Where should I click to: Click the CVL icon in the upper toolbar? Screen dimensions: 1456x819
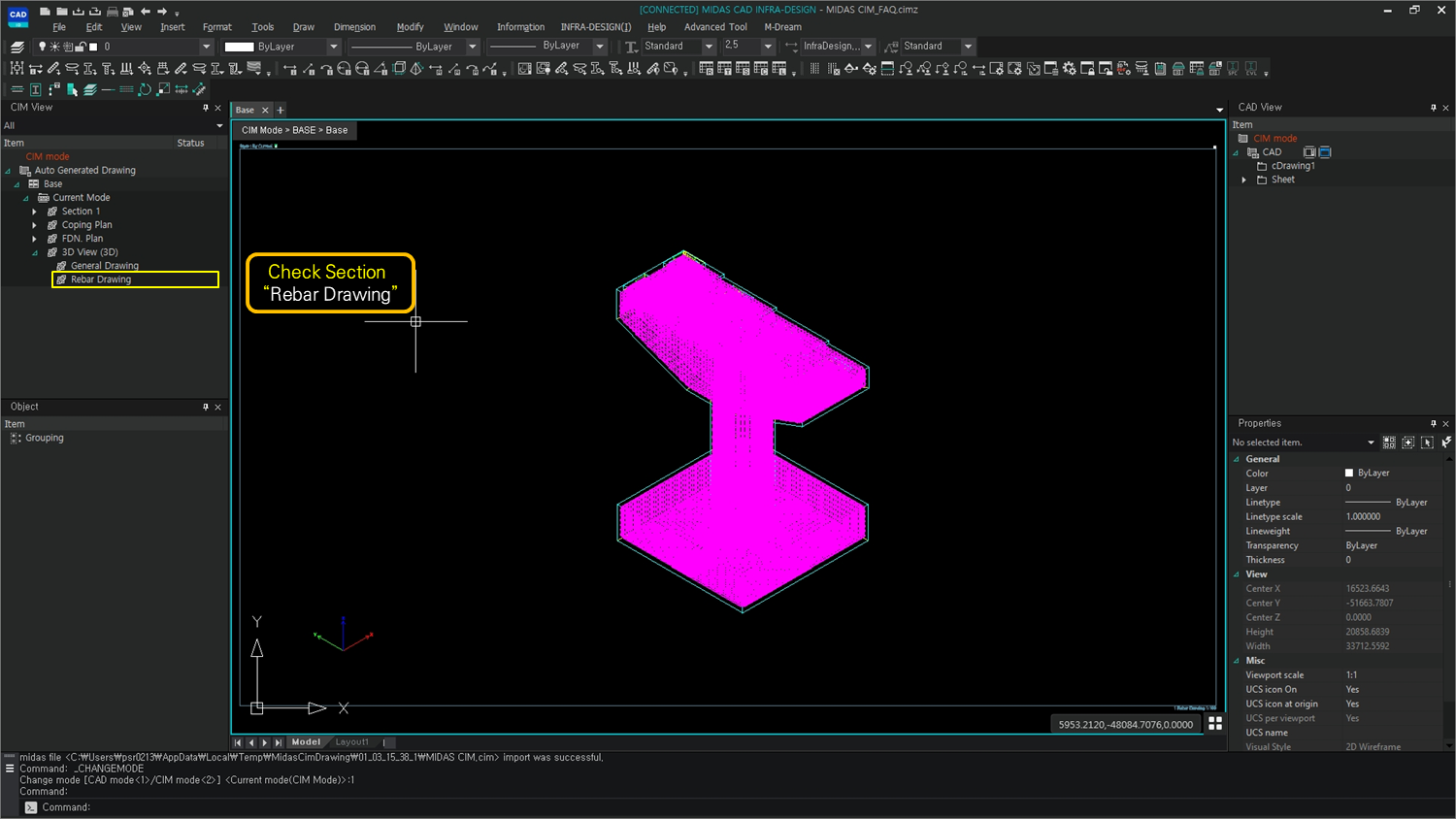point(1250,68)
